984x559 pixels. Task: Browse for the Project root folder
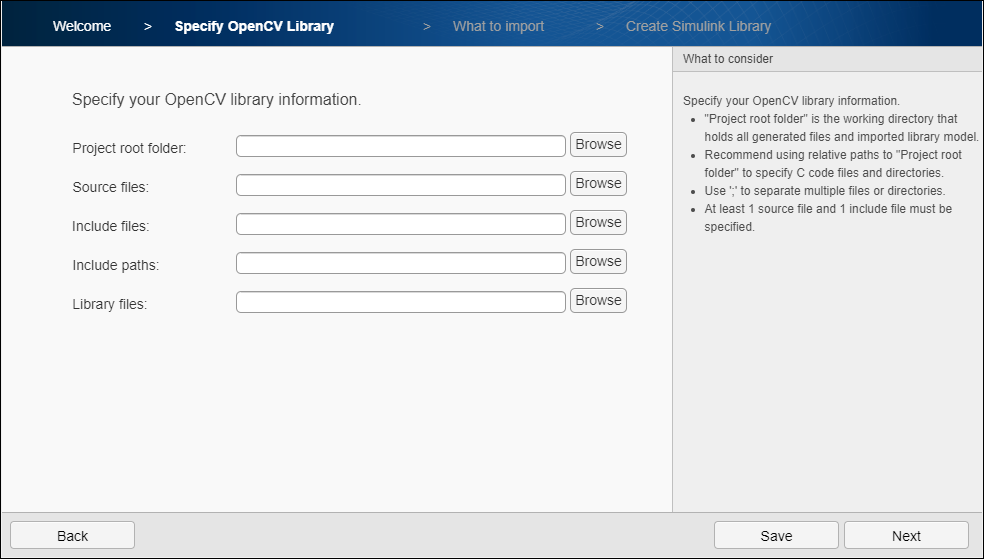598,145
